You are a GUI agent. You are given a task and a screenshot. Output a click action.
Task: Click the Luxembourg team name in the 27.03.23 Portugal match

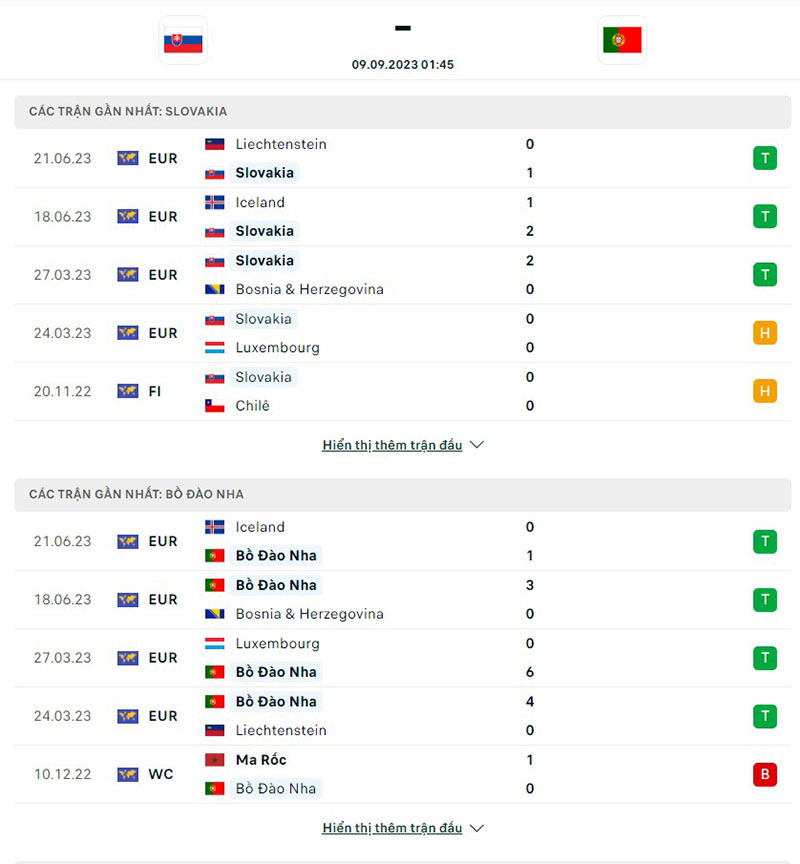pyautogui.click(x=277, y=643)
